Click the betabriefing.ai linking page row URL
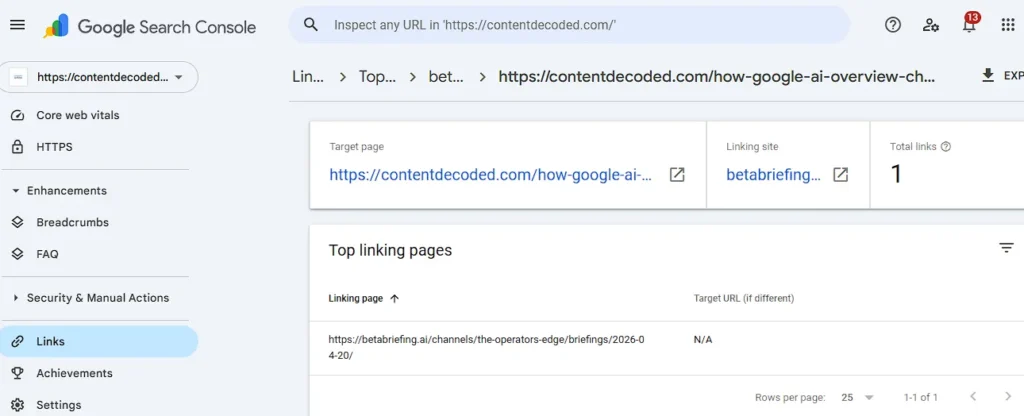The image size is (1024, 416). pos(487,347)
